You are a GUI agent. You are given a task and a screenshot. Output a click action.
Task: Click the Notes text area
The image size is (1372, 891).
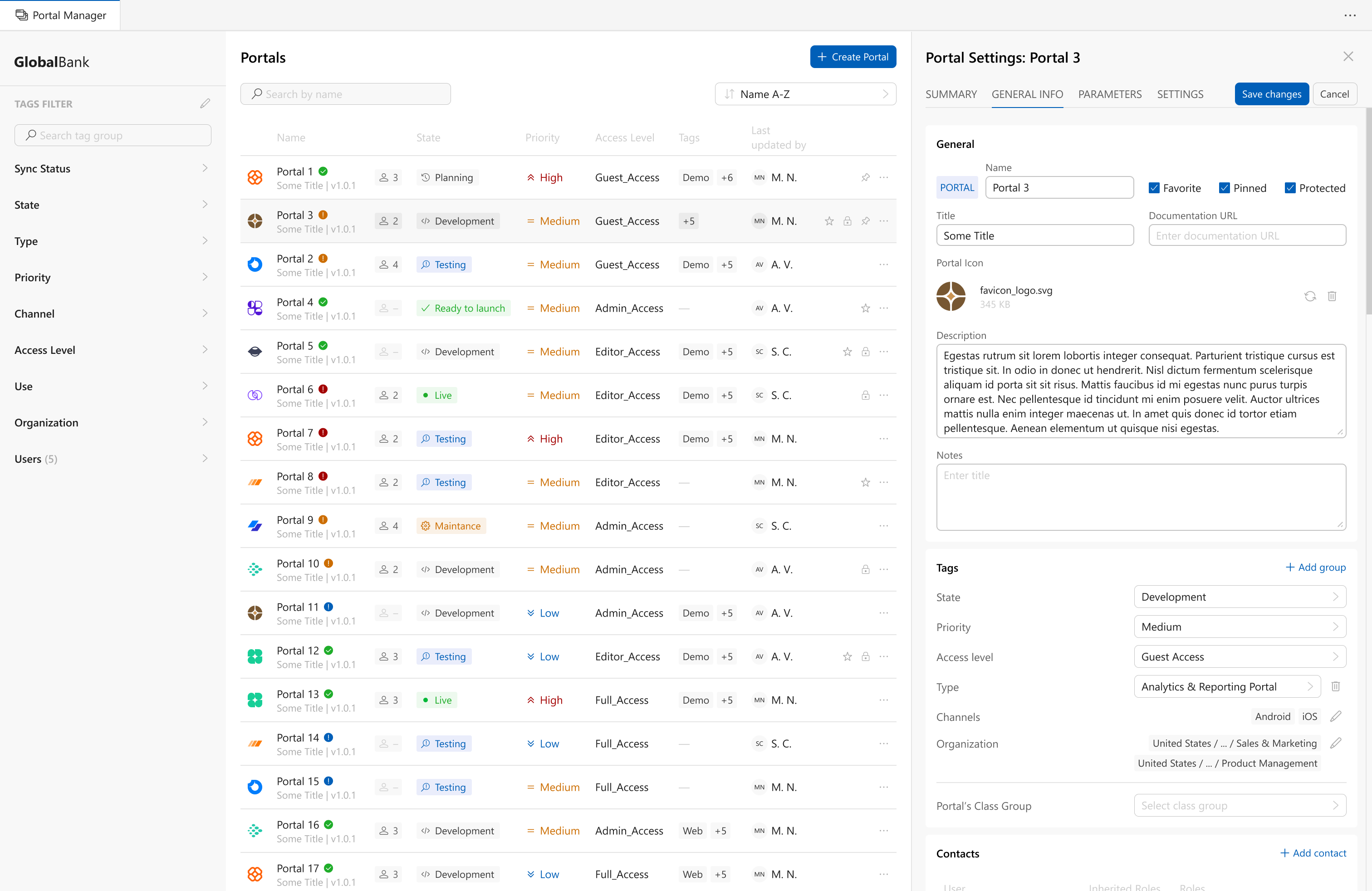click(1141, 497)
